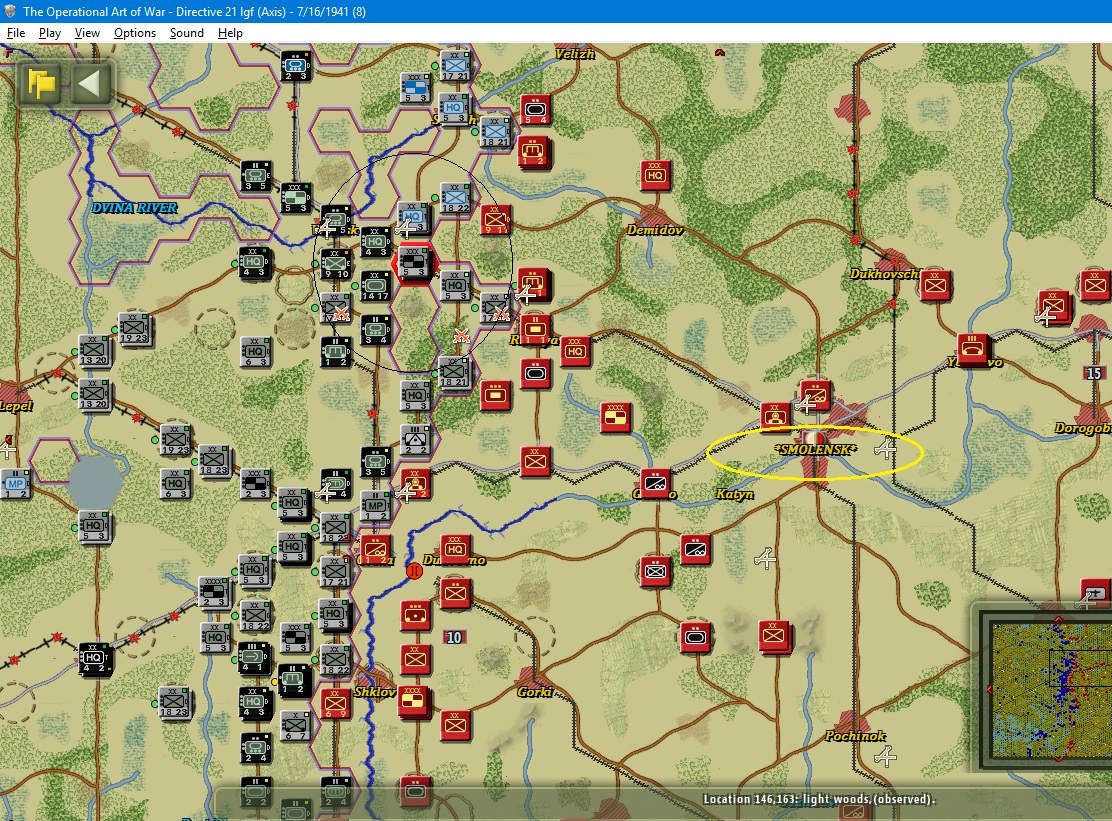Select the red XXX HQ north of Demidov
Image resolution: width=1112 pixels, height=821 pixels.
coord(655,175)
